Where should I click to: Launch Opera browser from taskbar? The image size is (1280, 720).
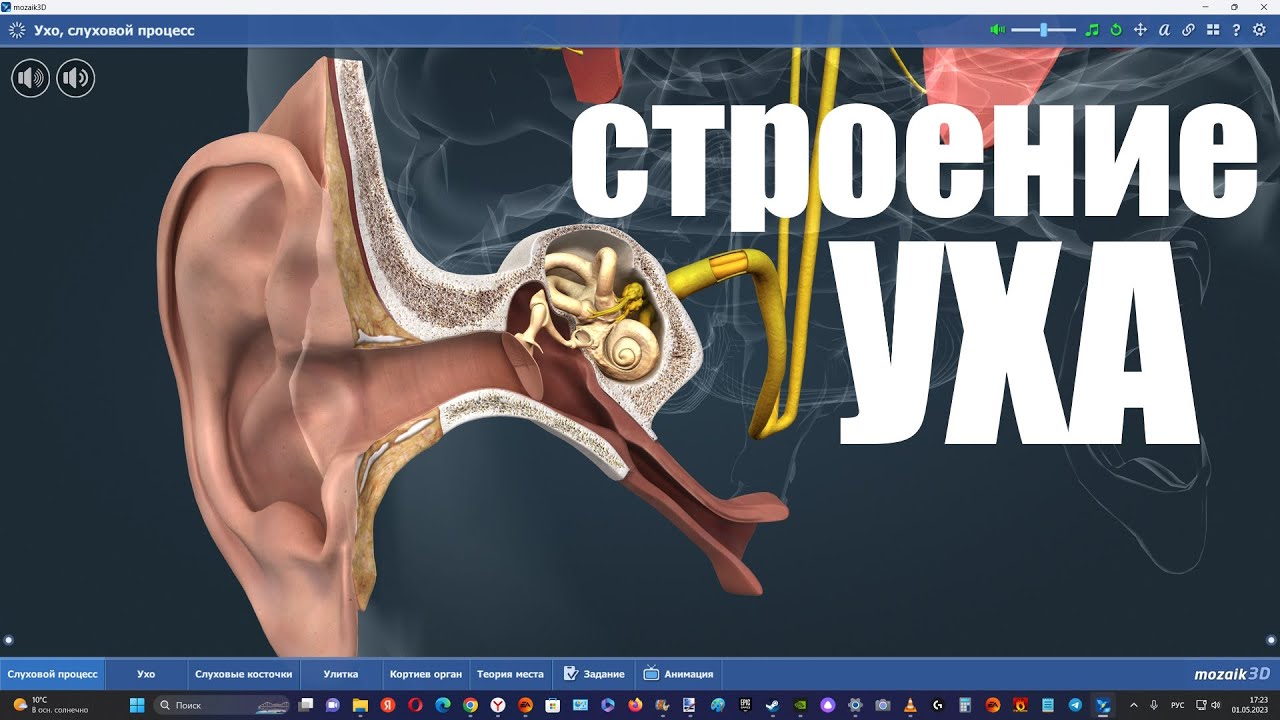pyautogui.click(x=415, y=705)
